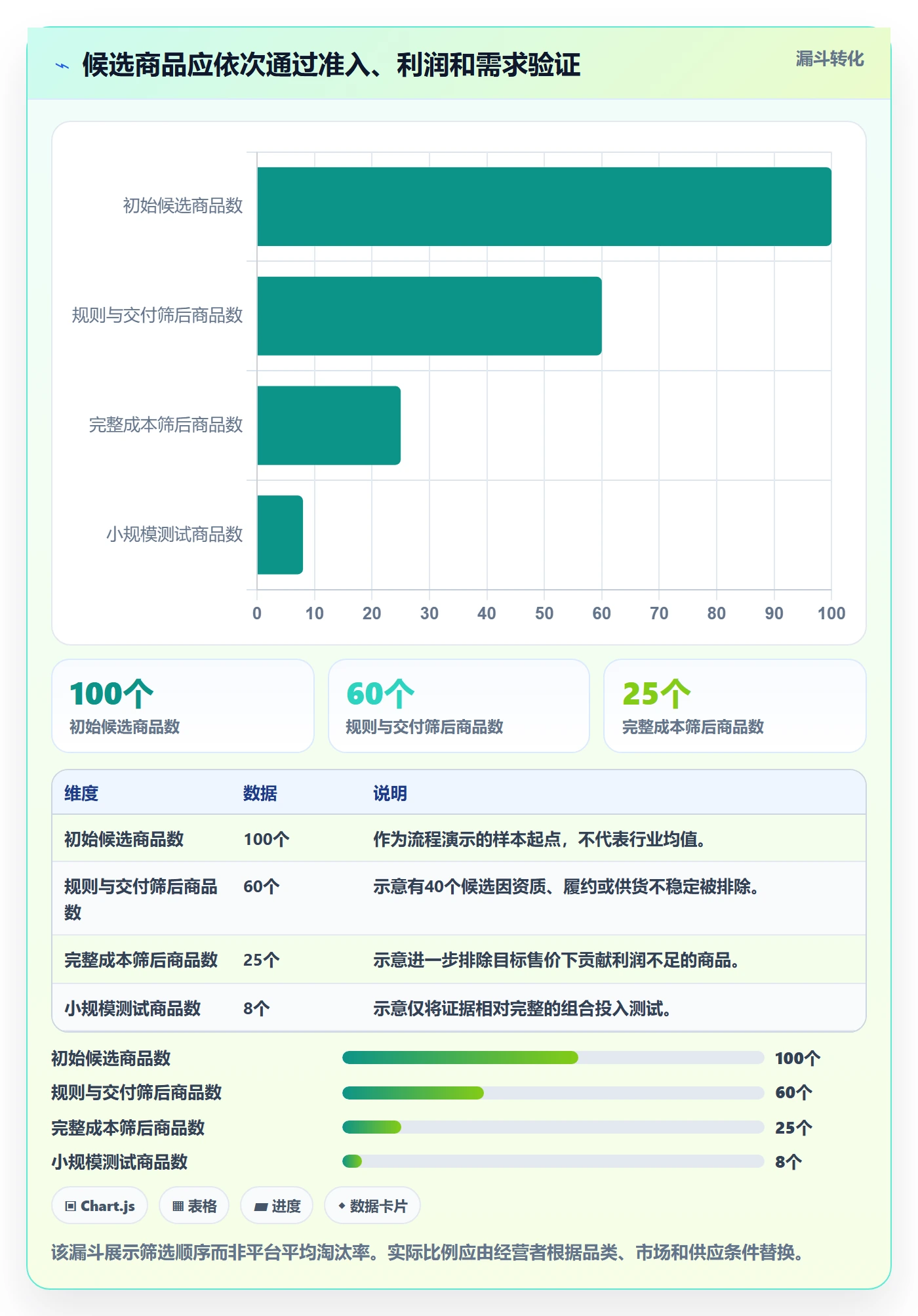This screenshot has width=918, height=1316.
Task: Click the 8个 小规模测试商品数 progress bar
Action: pyautogui.click(x=553, y=1161)
